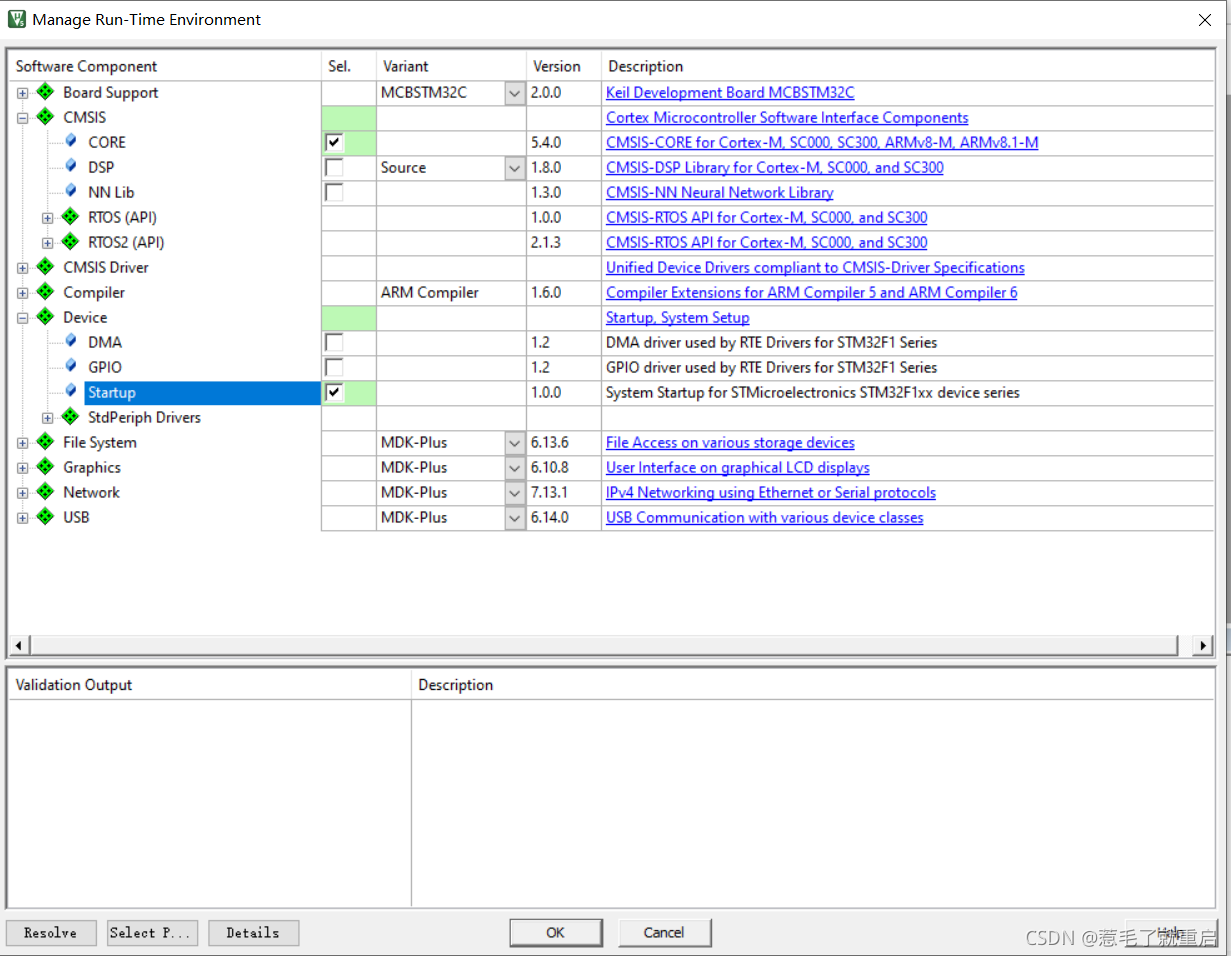Click the Resolve button

51,932
